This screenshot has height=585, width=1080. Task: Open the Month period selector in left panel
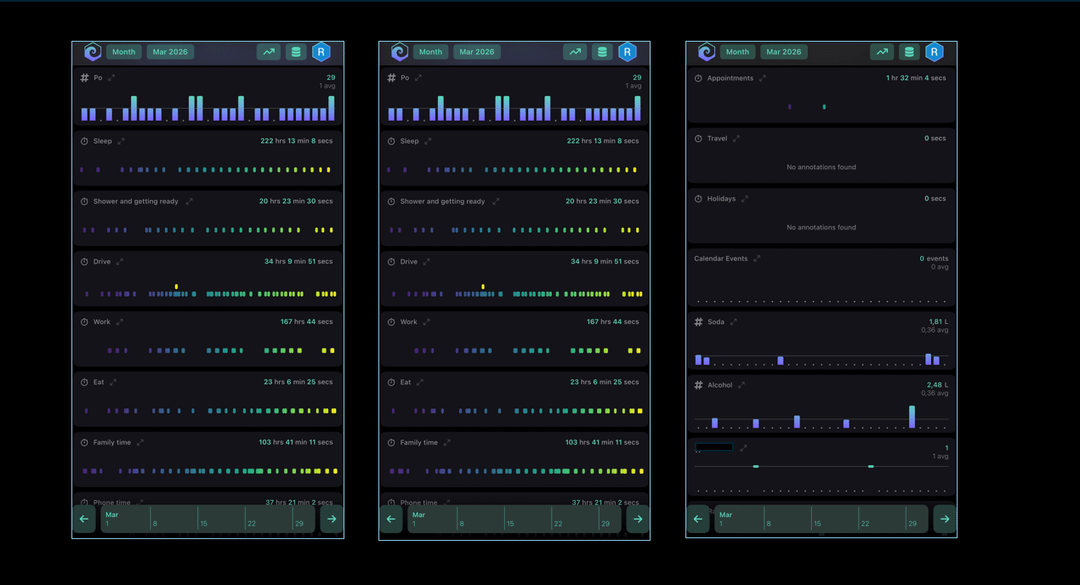tap(124, 52)
